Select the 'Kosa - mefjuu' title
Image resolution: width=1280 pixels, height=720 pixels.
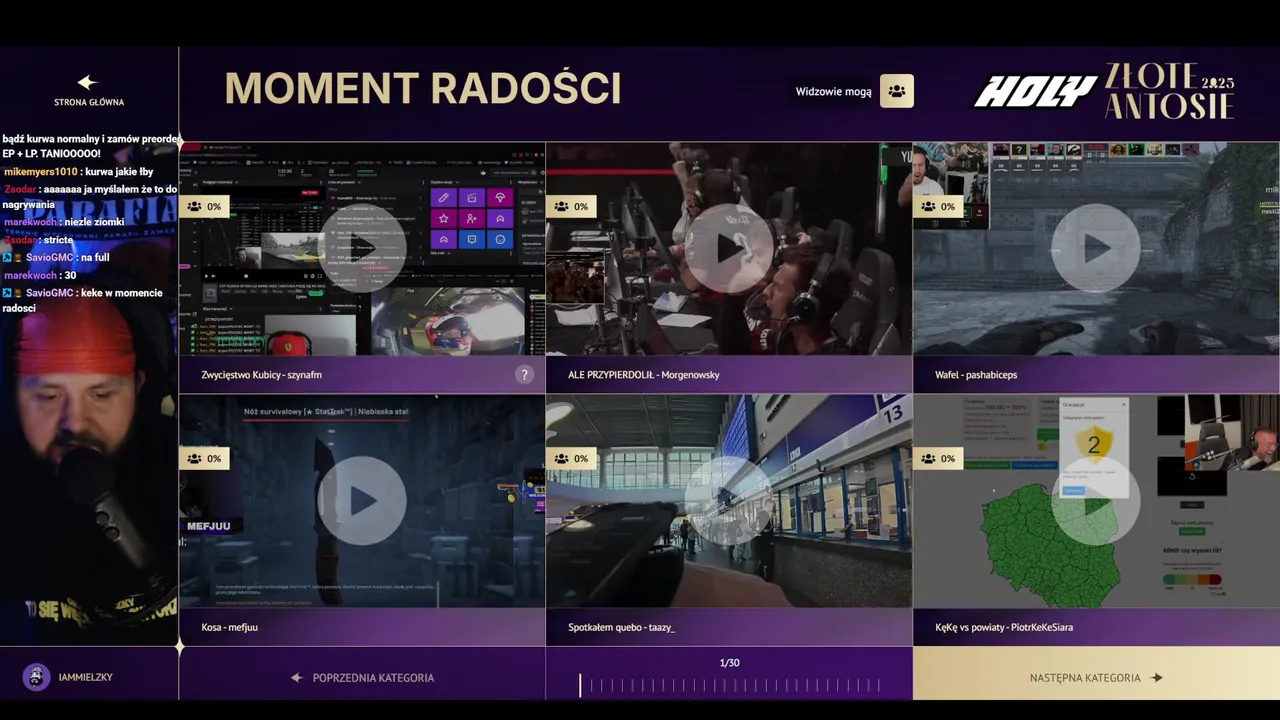click(230, 627)
